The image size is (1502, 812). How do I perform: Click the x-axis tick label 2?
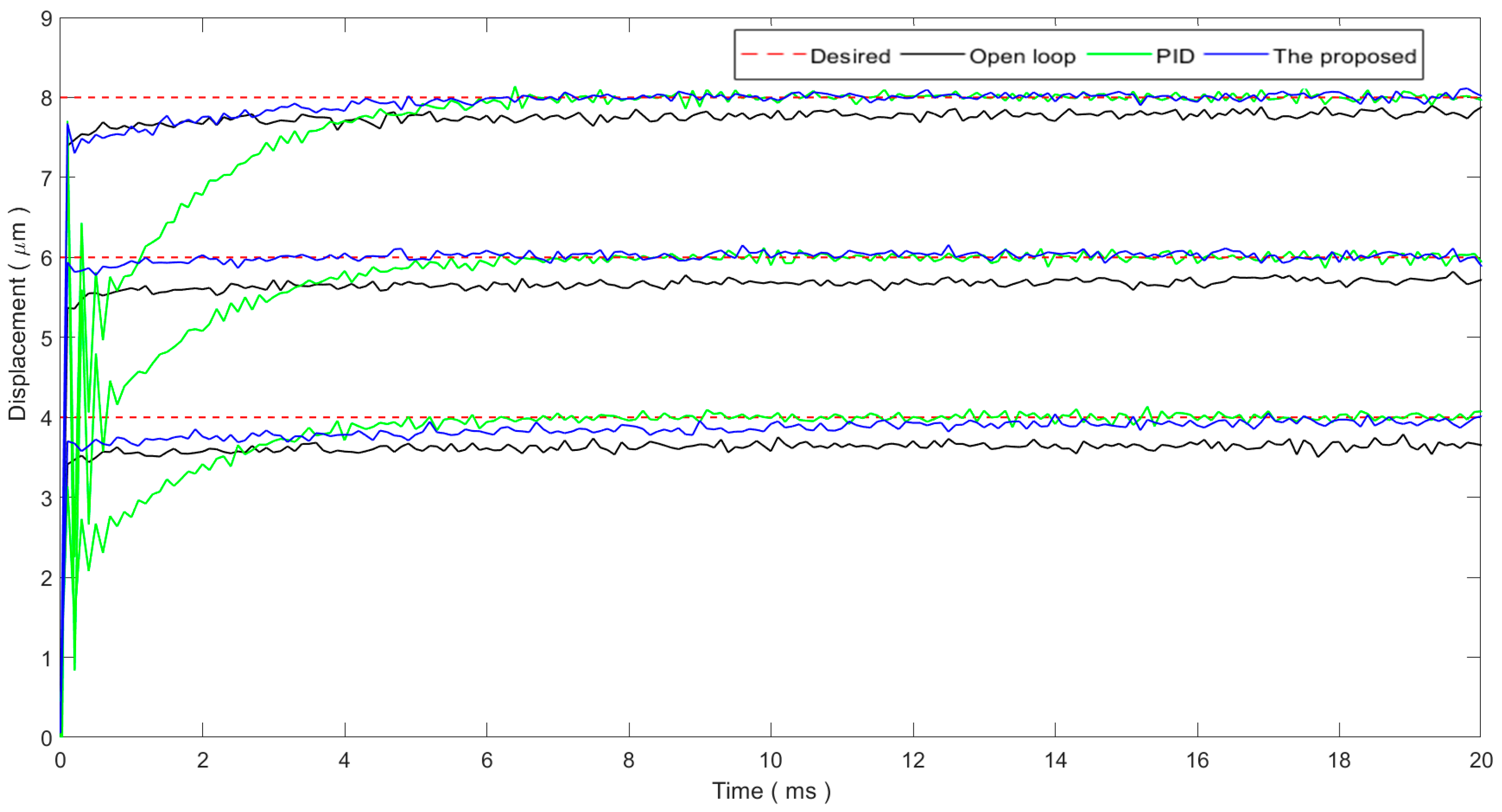click(202, 760)
